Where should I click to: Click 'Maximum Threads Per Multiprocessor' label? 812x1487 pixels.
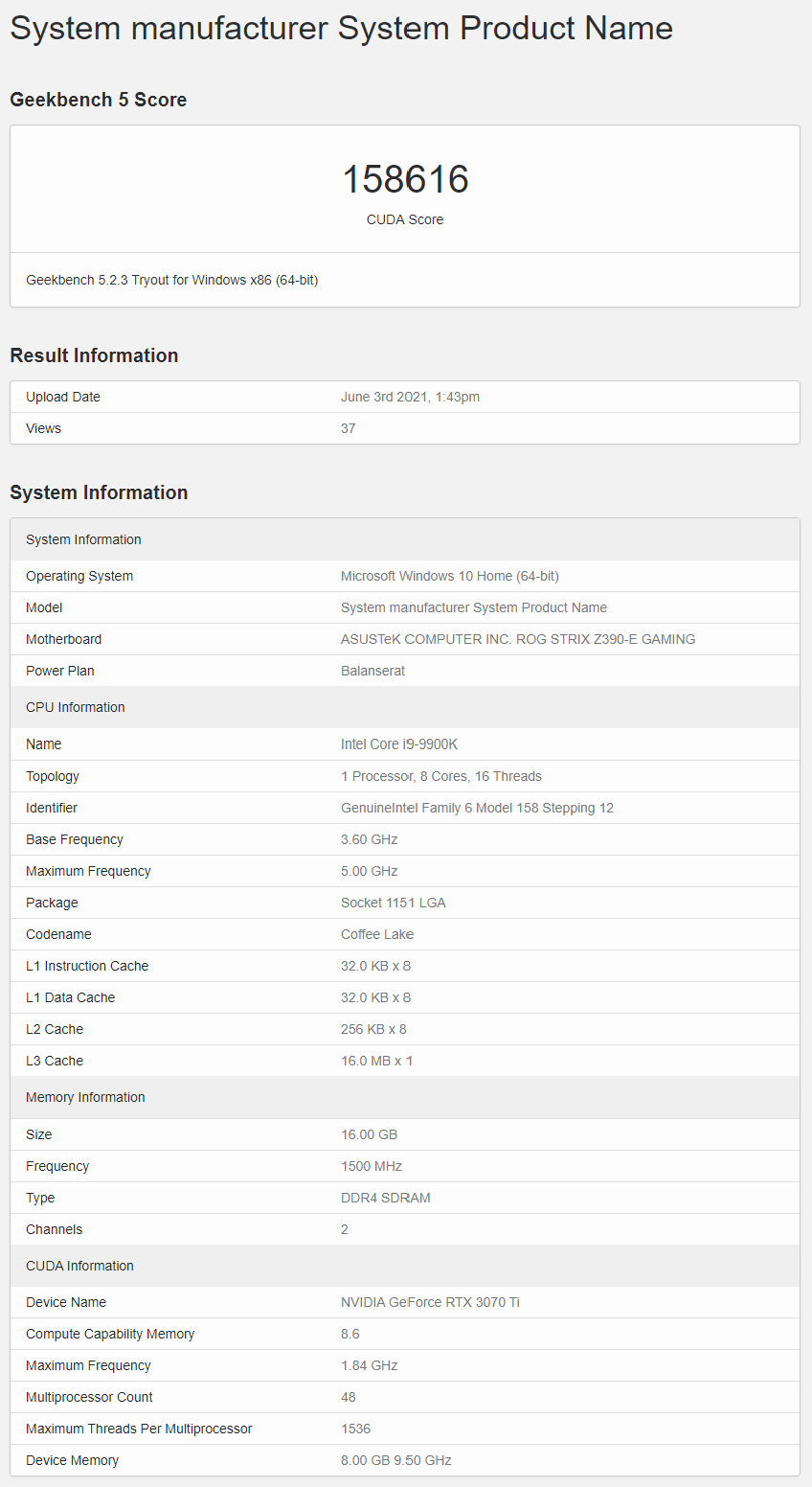pyautogui.click(x=139, y=1429)
